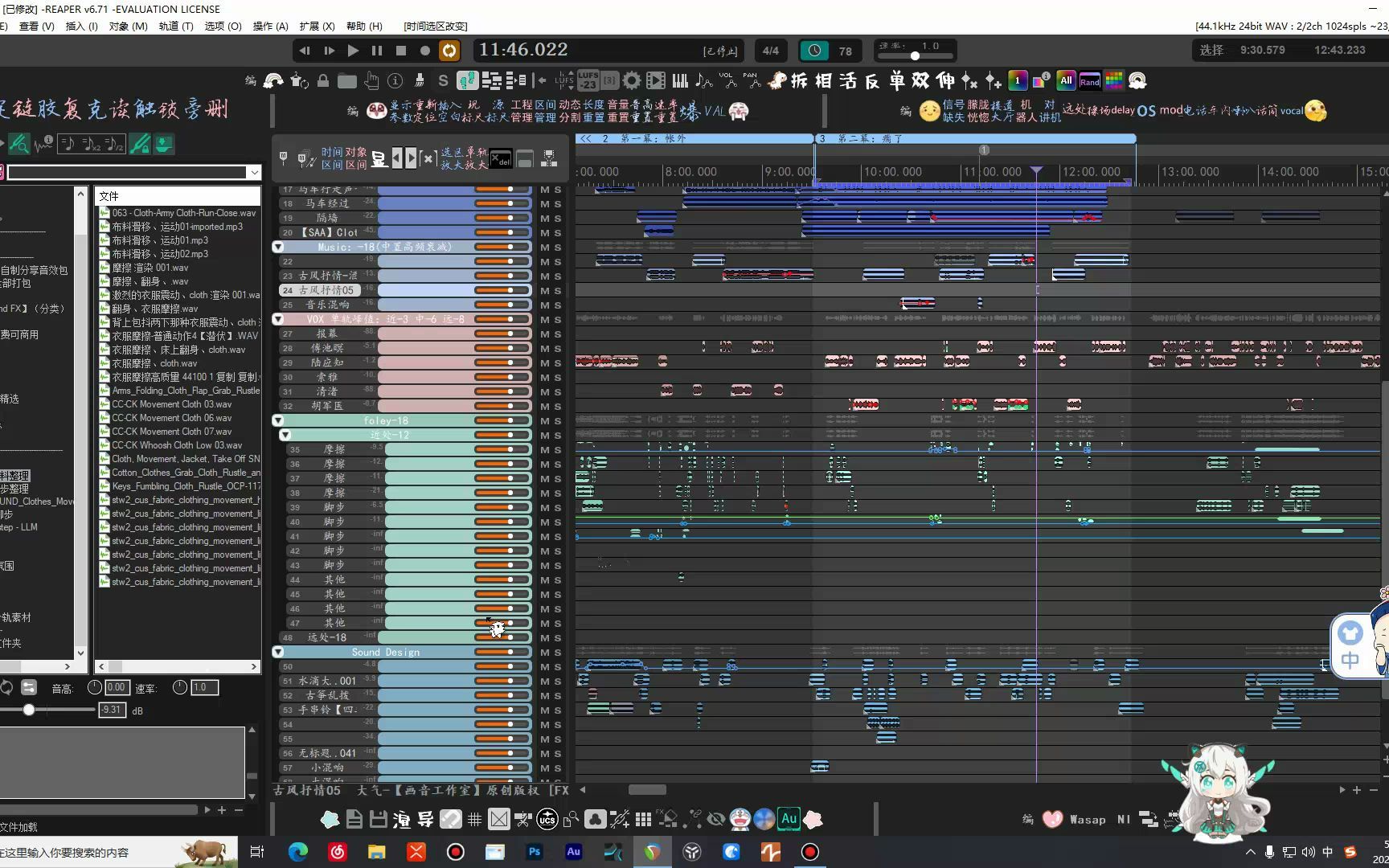Select file CC-CK Movement Cloth 03.wav
The height and width of the screenshot is (868, 1389).
(x=171, y=404)
